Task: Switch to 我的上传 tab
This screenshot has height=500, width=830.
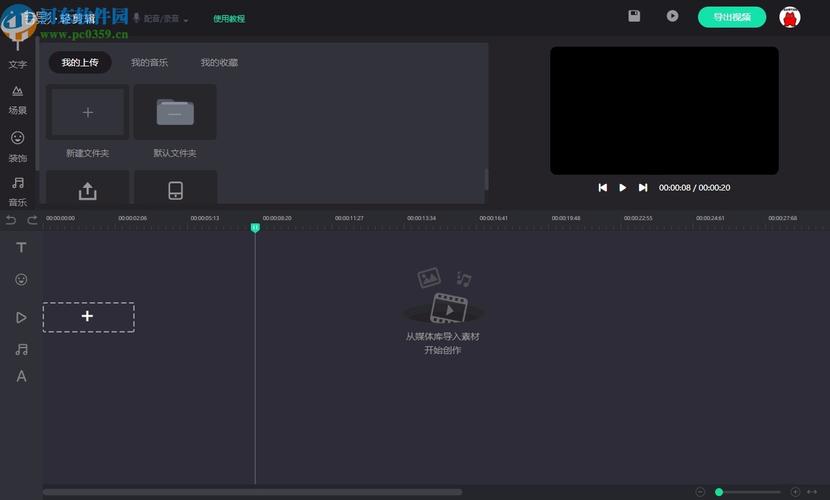Action: (80, 62)
